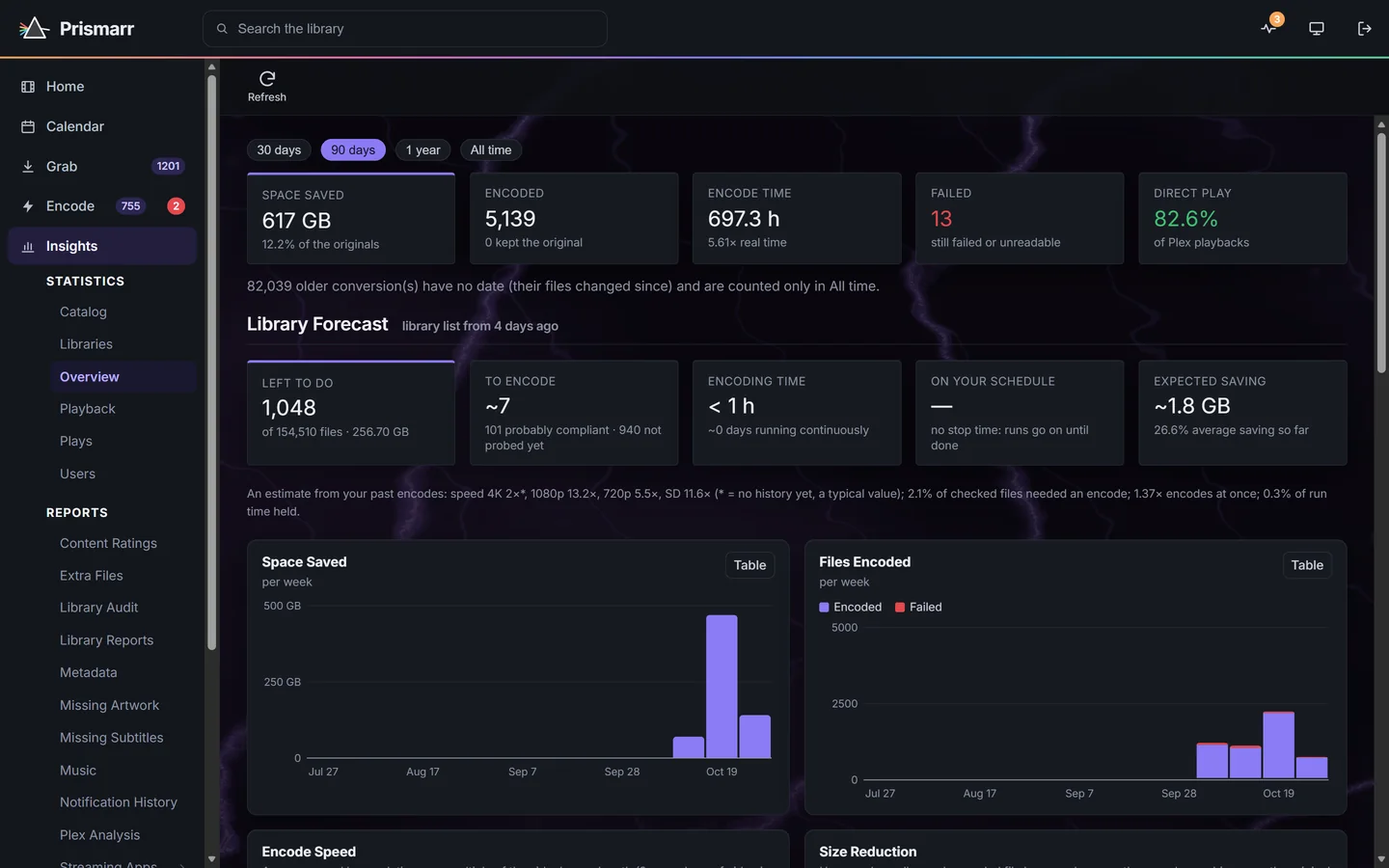Click the main page scrollbar thumb

pos(1381,253)
